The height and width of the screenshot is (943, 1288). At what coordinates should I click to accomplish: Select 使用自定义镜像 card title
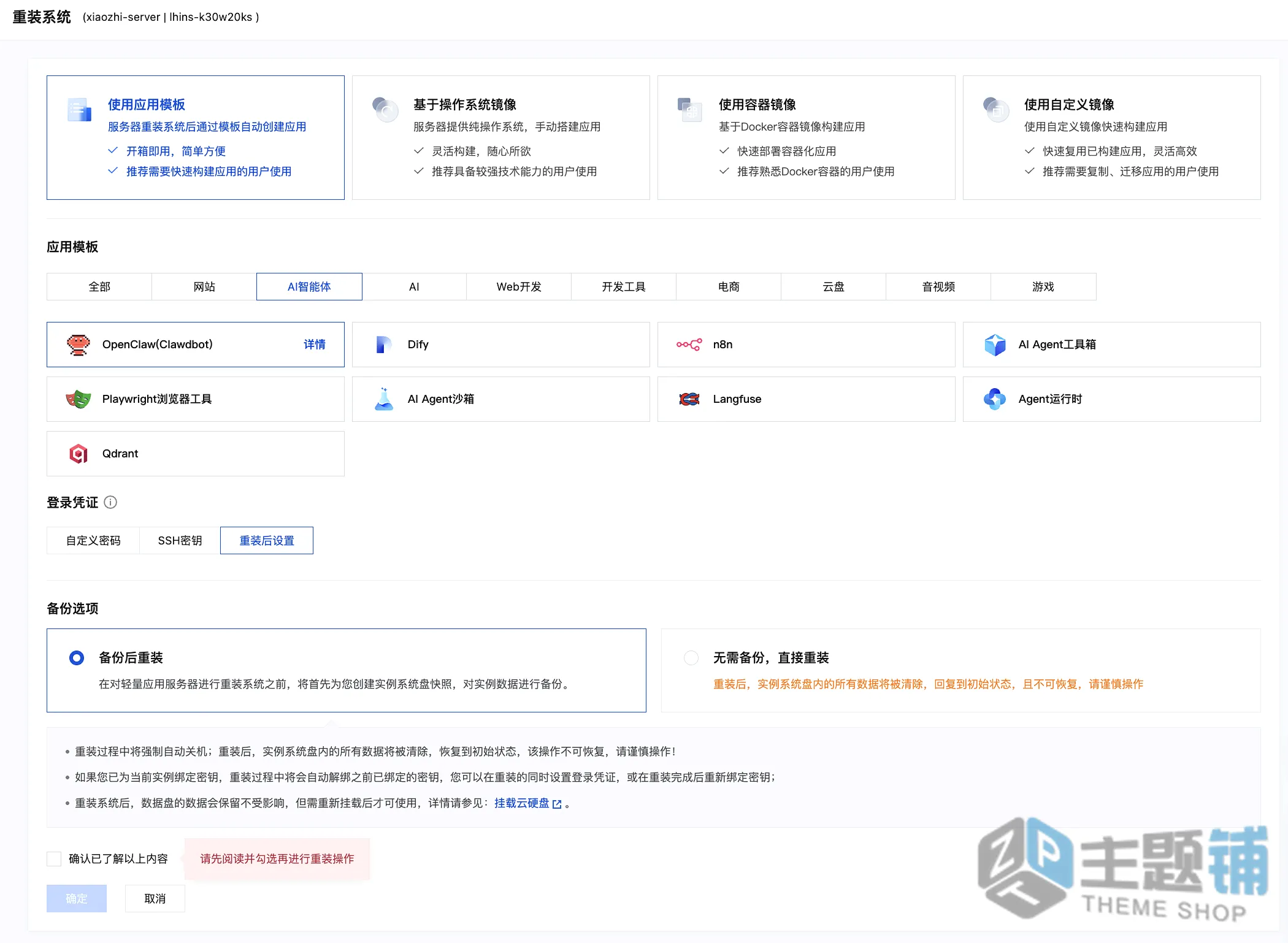coord(1069,105)
